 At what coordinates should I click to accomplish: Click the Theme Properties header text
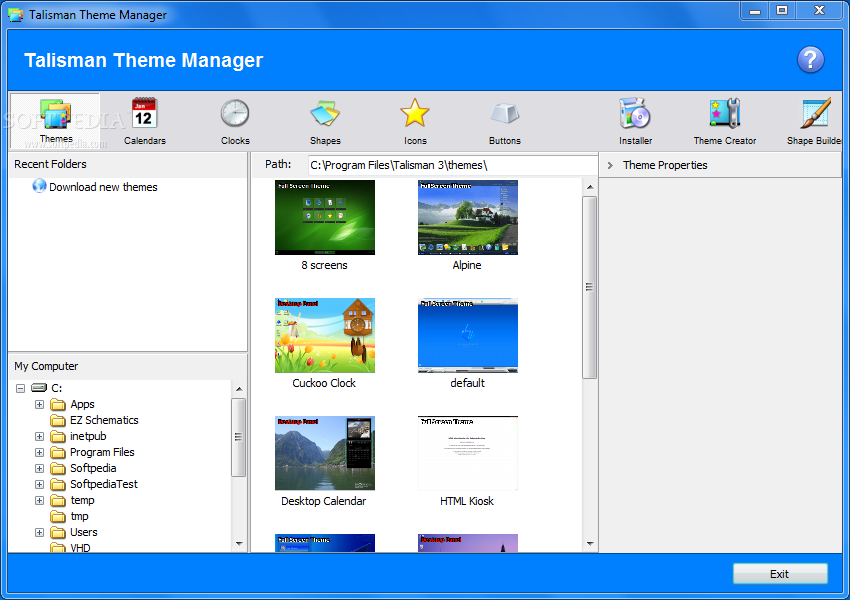pyautogui.click(x=665, y=165)
